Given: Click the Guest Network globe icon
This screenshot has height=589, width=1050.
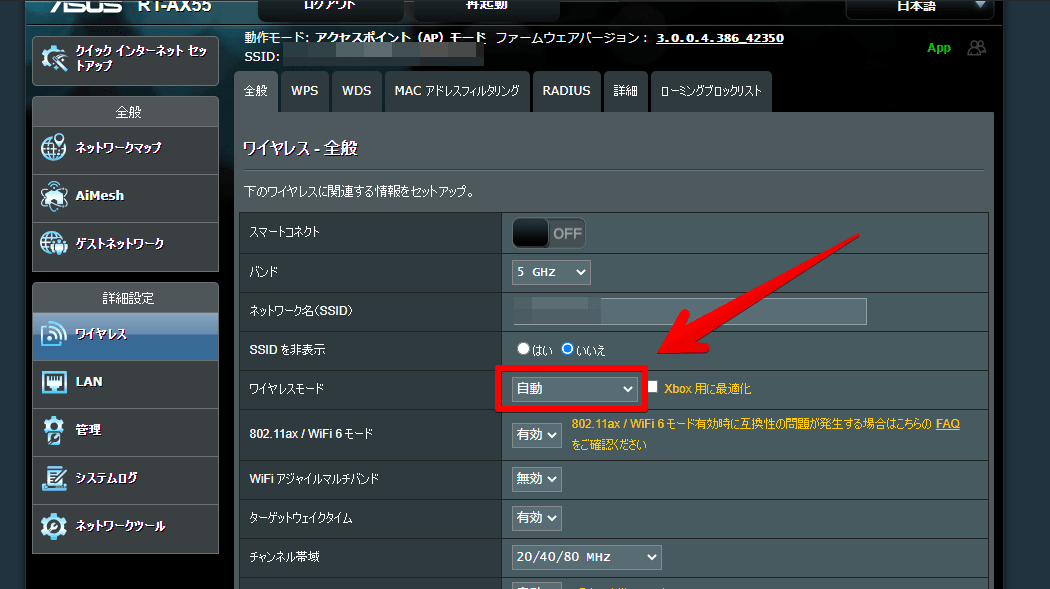Looking at the screenshot, I should click(54, 244).
